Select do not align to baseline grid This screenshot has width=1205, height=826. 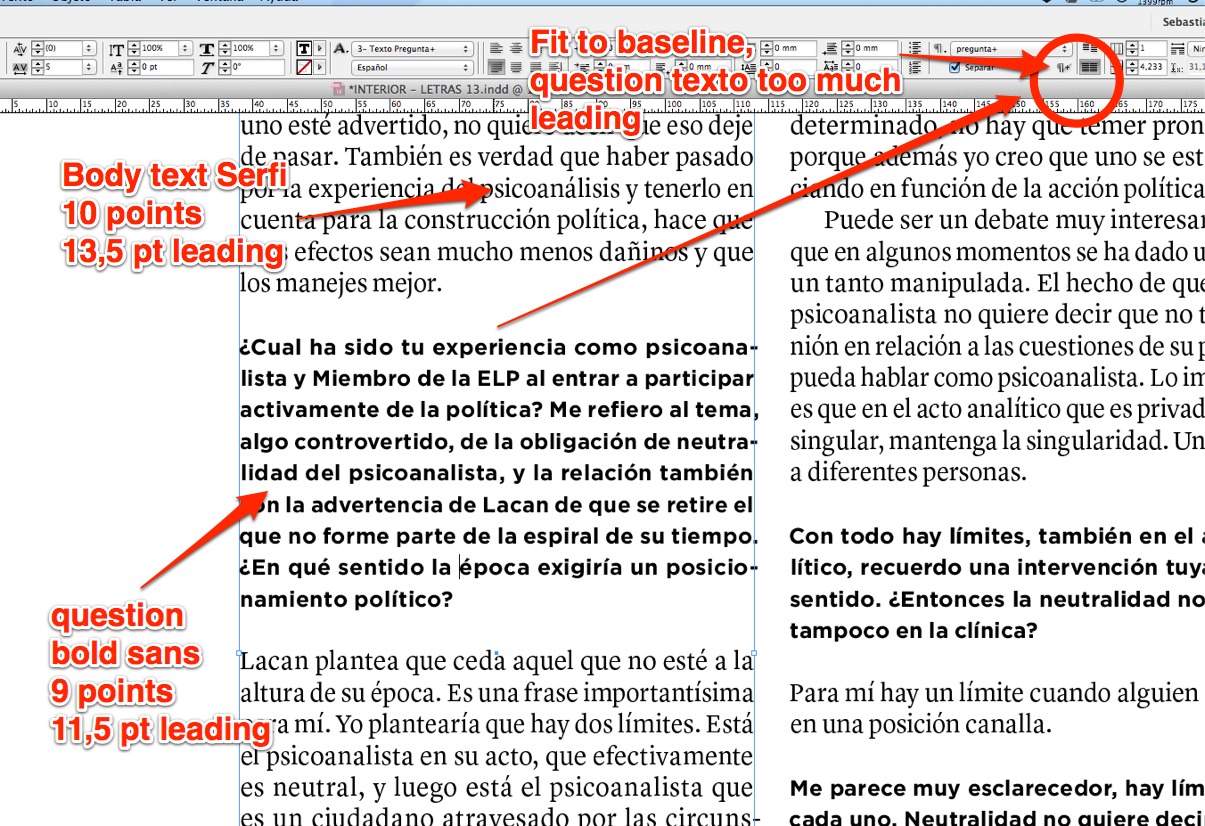pyautogui.click(x=1089, y=47)
